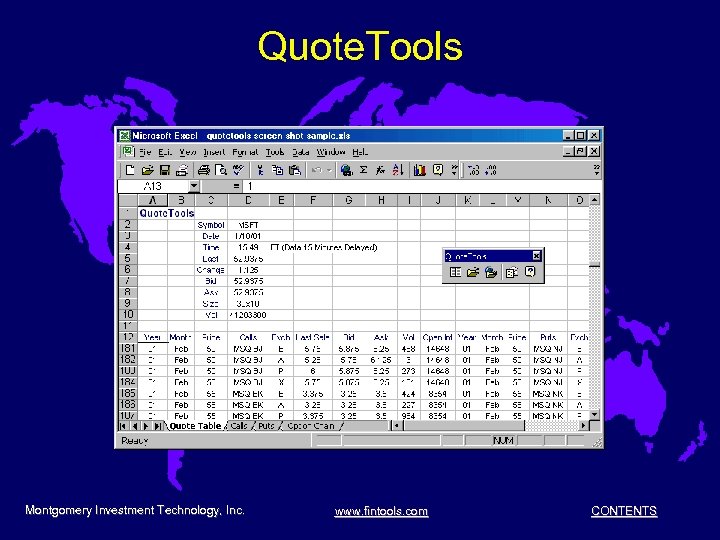Open the Undo history dropdown arrow
The image size is (720, 540).
click(329, 170)
